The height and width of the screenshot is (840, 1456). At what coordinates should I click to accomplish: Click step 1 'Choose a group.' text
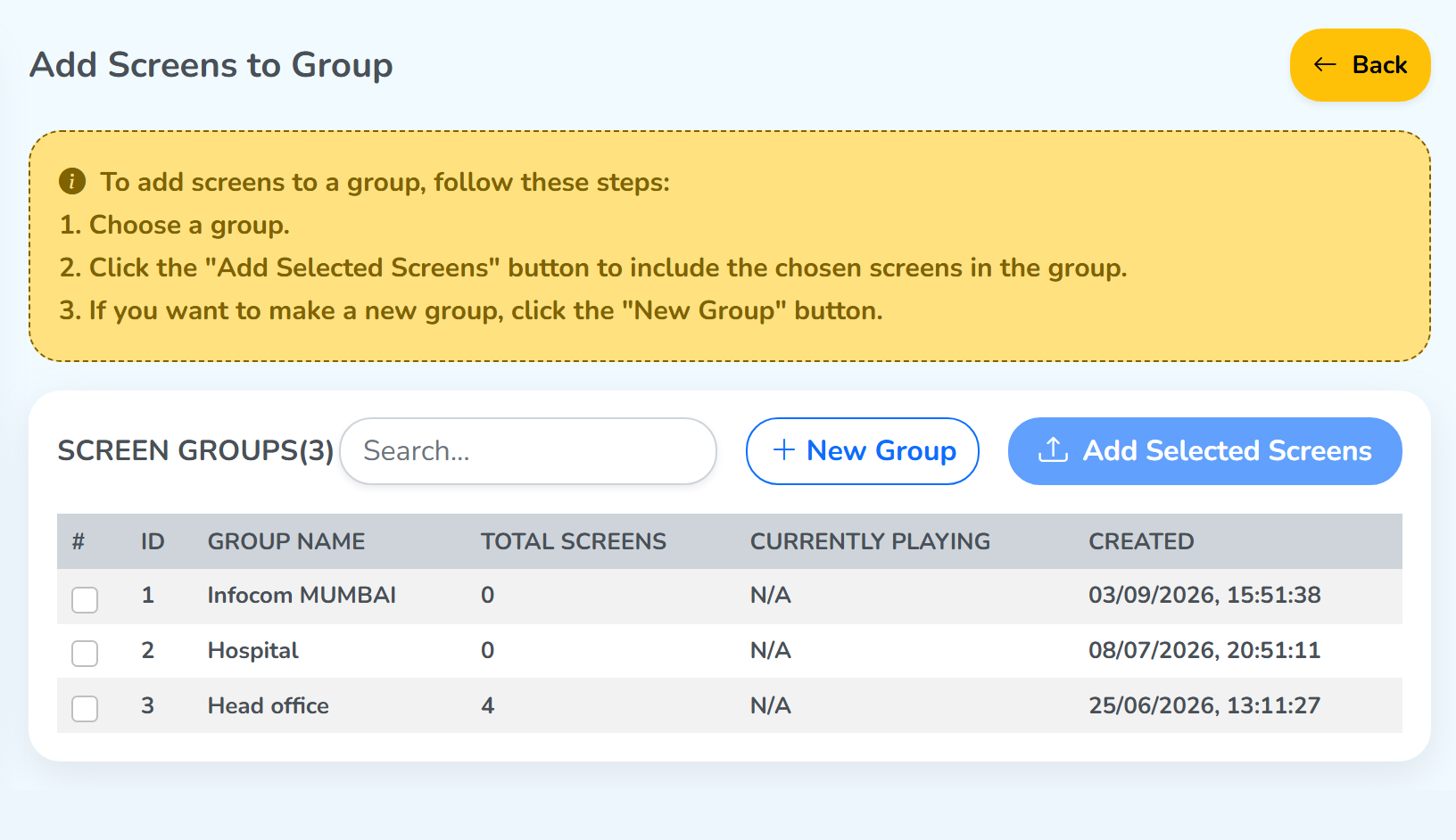pos(175,225)
